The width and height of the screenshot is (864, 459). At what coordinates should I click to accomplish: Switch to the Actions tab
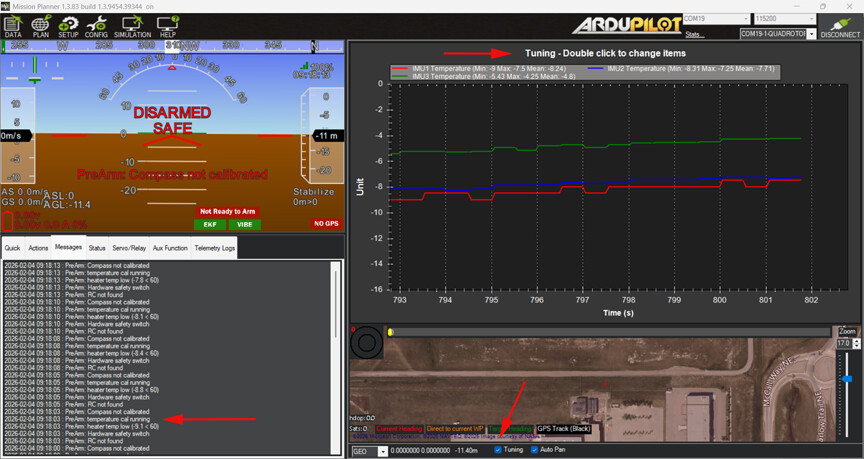(38, 248)
